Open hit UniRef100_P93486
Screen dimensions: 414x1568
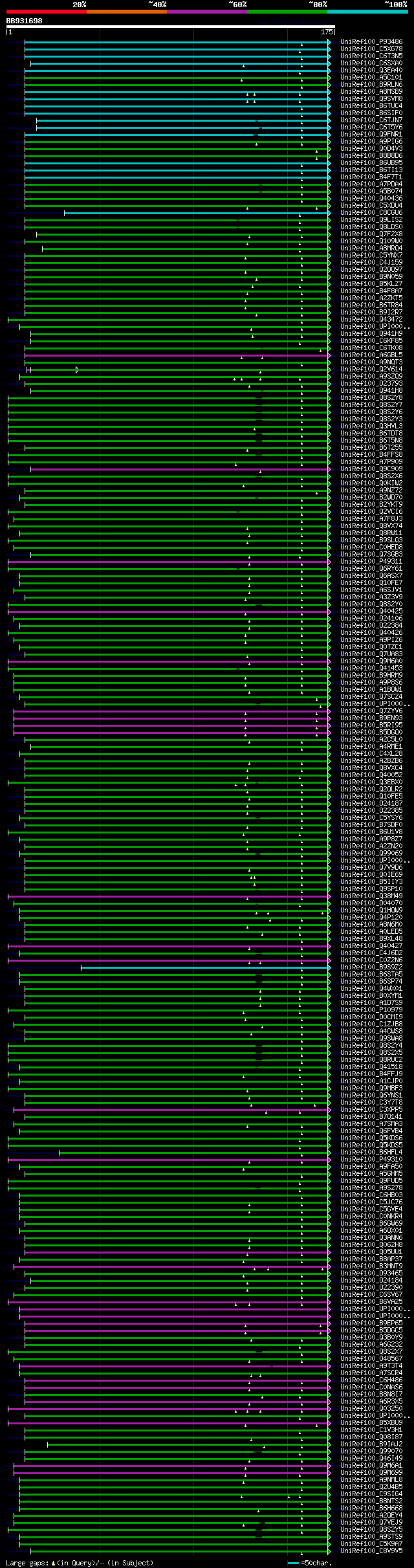point(371,42)
